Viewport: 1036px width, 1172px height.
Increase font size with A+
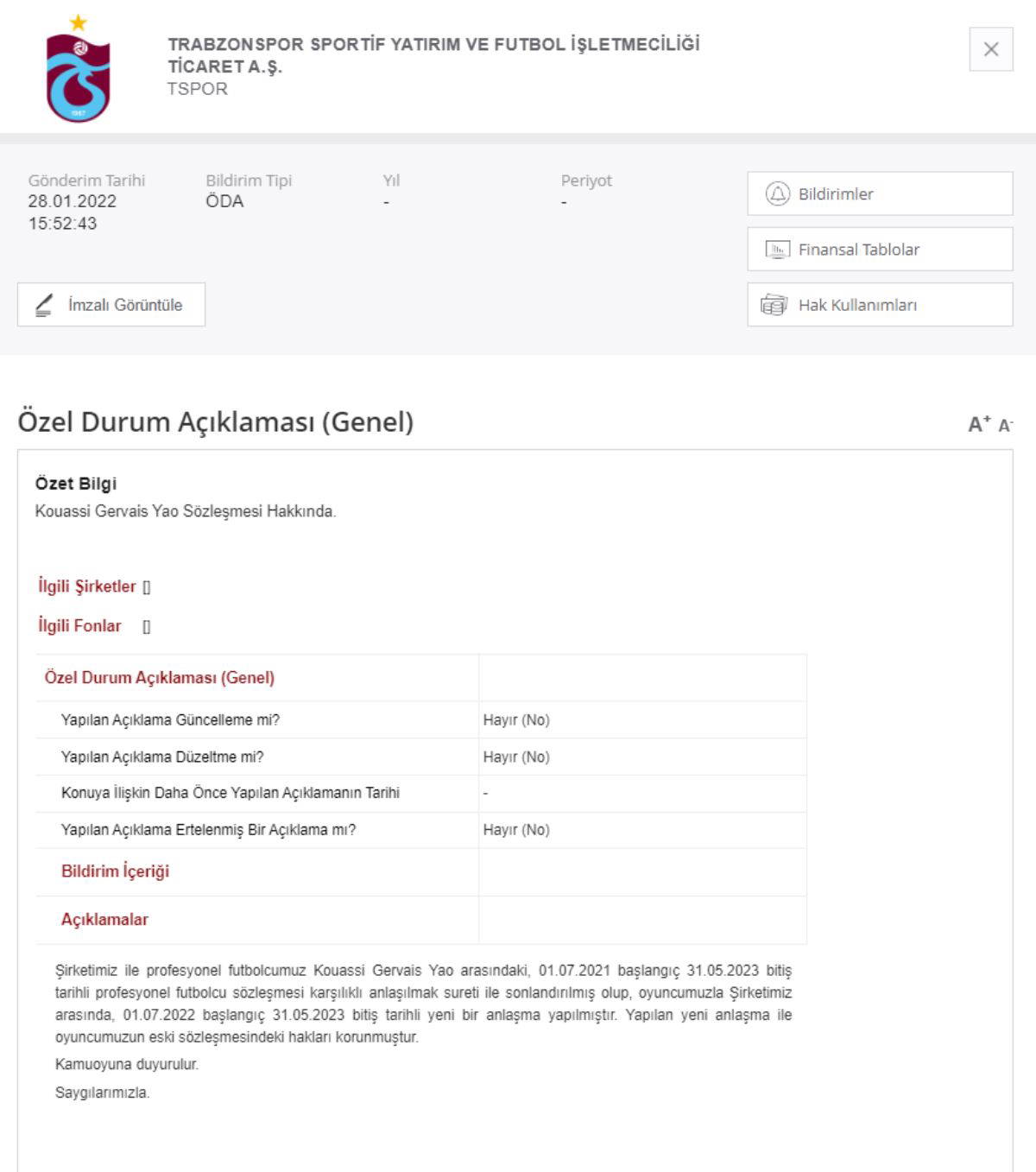979,424
